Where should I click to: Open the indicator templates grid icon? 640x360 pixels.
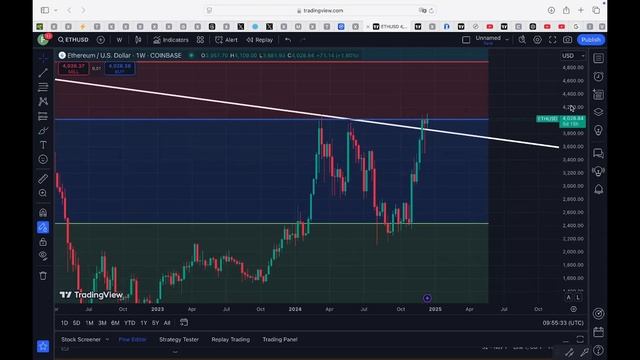pyautogui.click(x=200, y=40)
